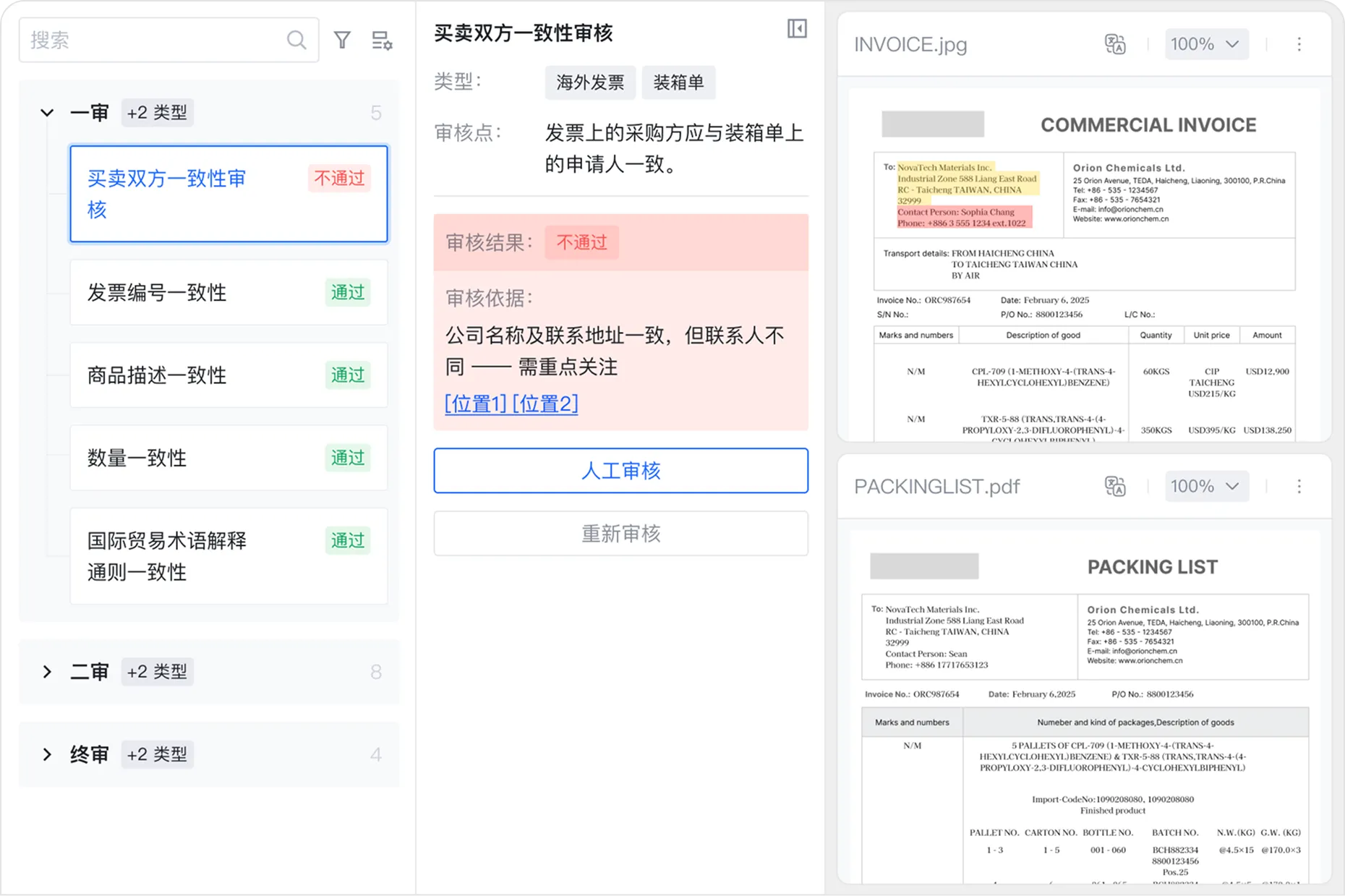Open more options for PACKINGLIST.pdf

(x=1299, y=486)
